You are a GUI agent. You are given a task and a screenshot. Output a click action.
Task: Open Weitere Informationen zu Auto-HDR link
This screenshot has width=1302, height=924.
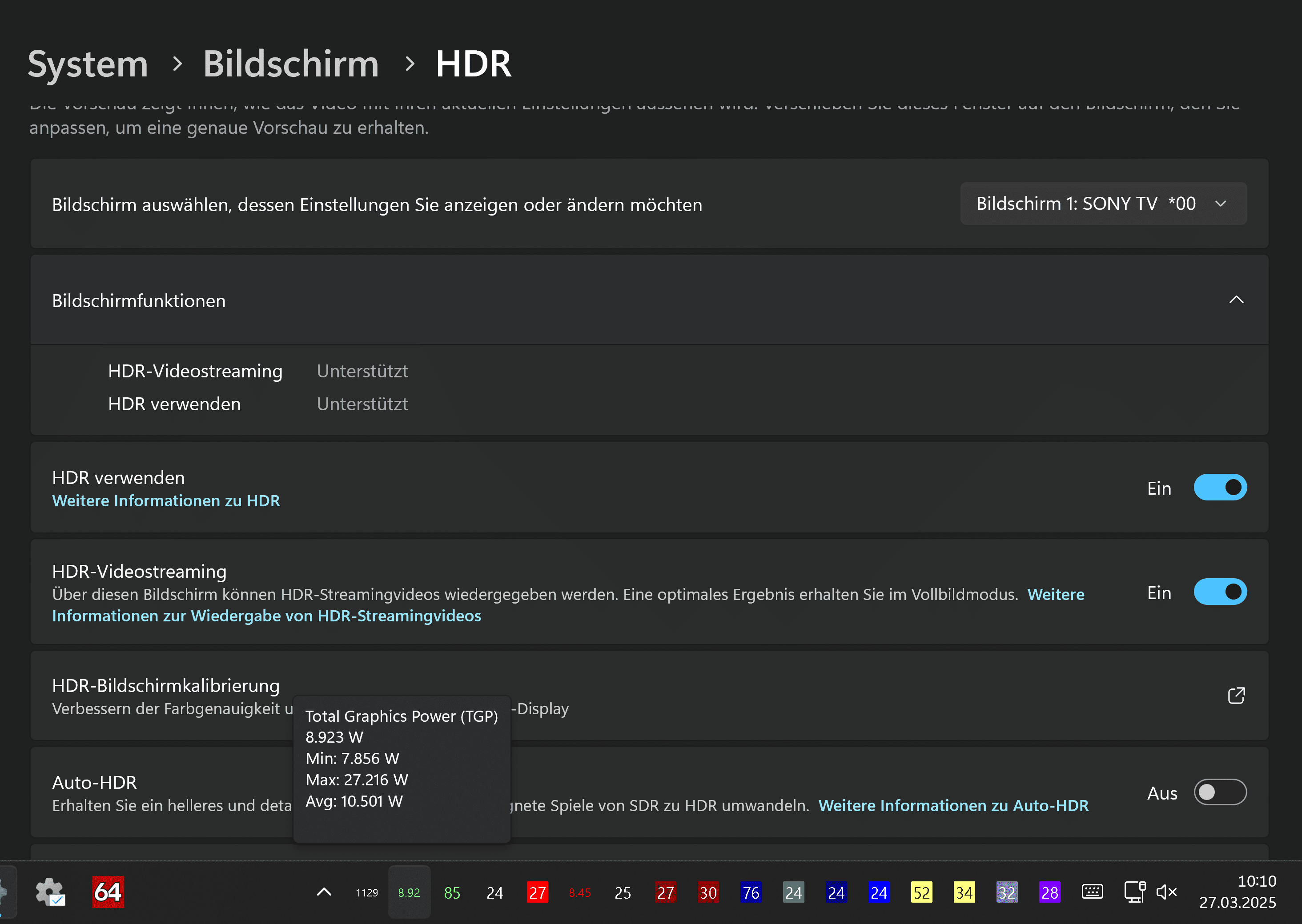953,806
